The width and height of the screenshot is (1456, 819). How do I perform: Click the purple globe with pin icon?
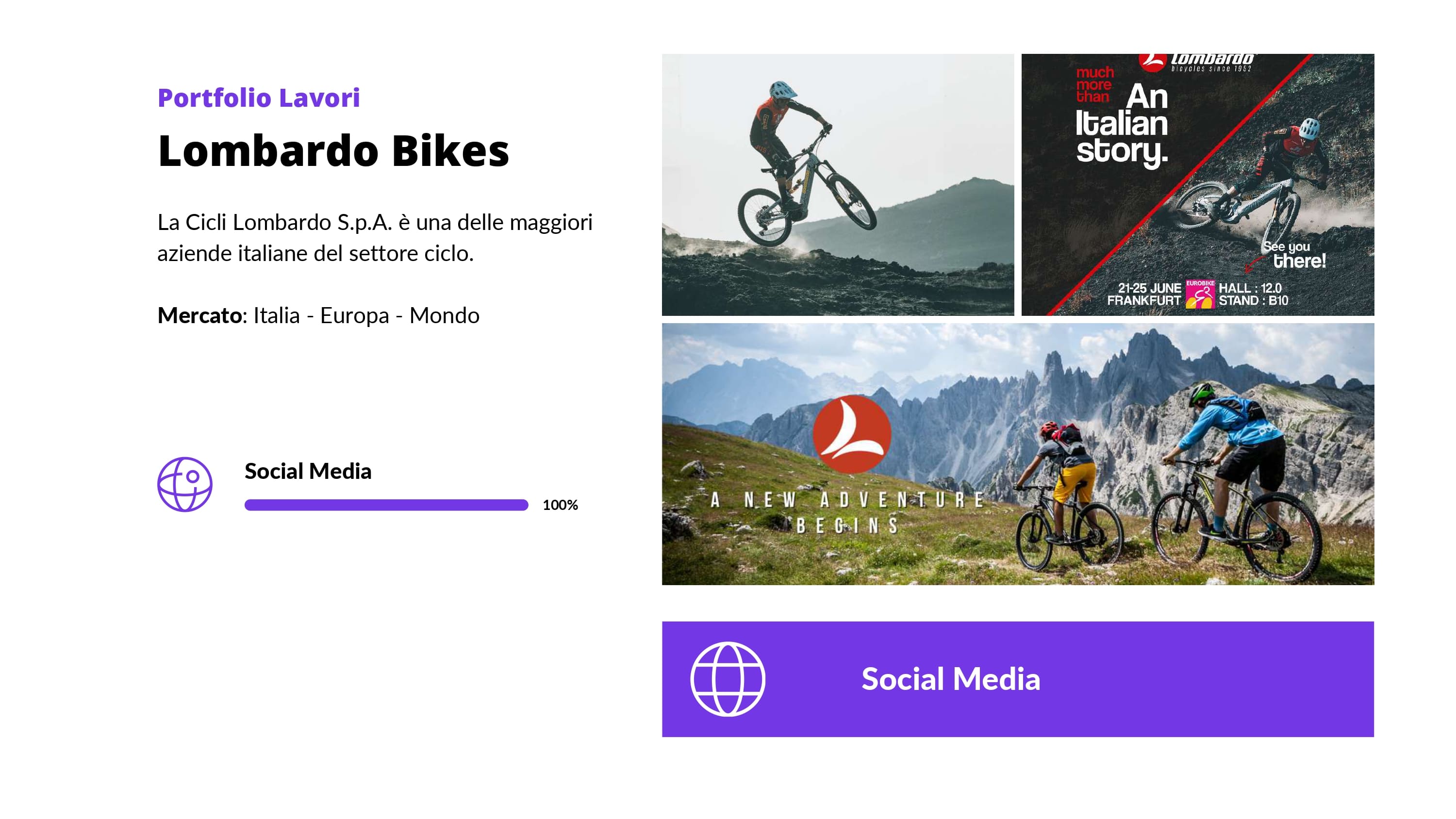184,484
